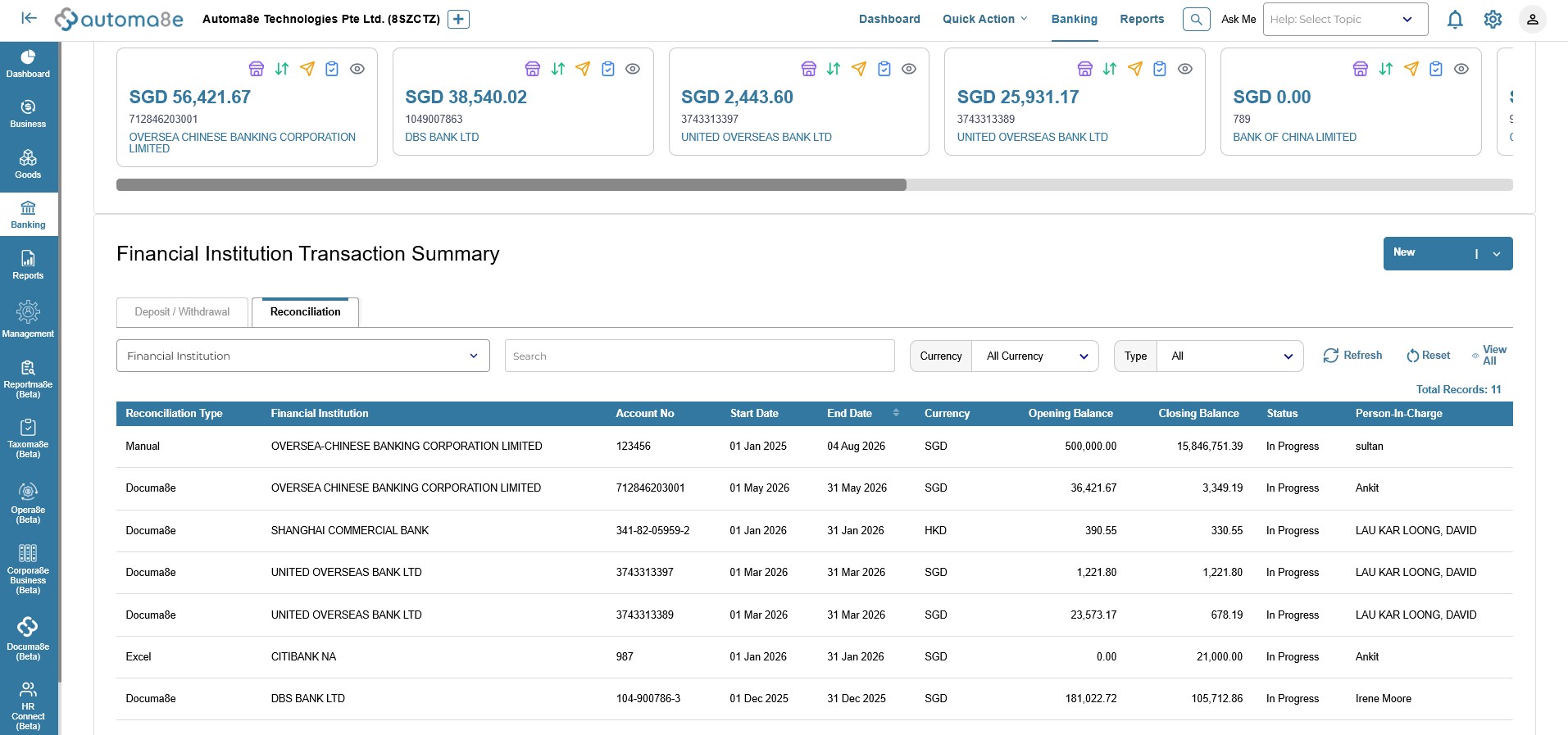
Task: Open Corpora8e Business (Beta) in the sidebar
Action: (x=28, y=569)
